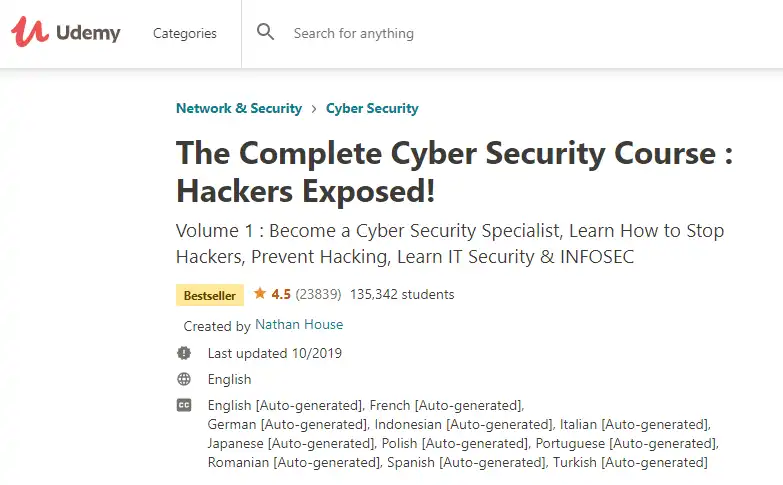
Task: Click the Bestseller badge
Action: (209, 295)
